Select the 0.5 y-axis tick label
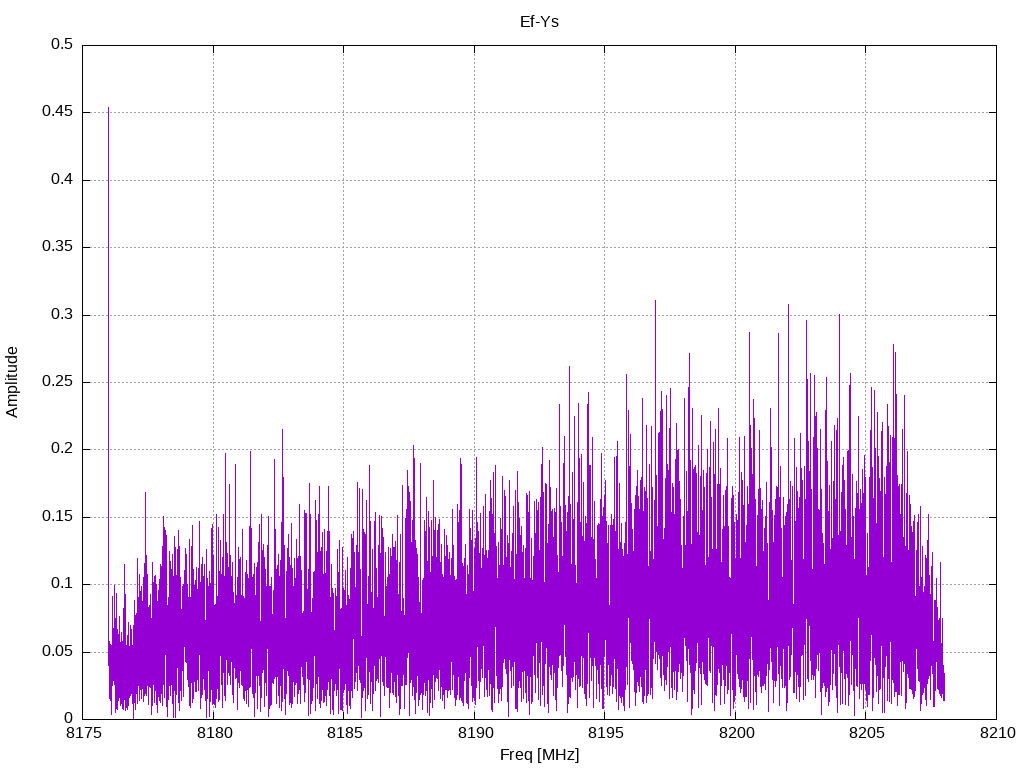1024x768 pixels. point(62,45)
